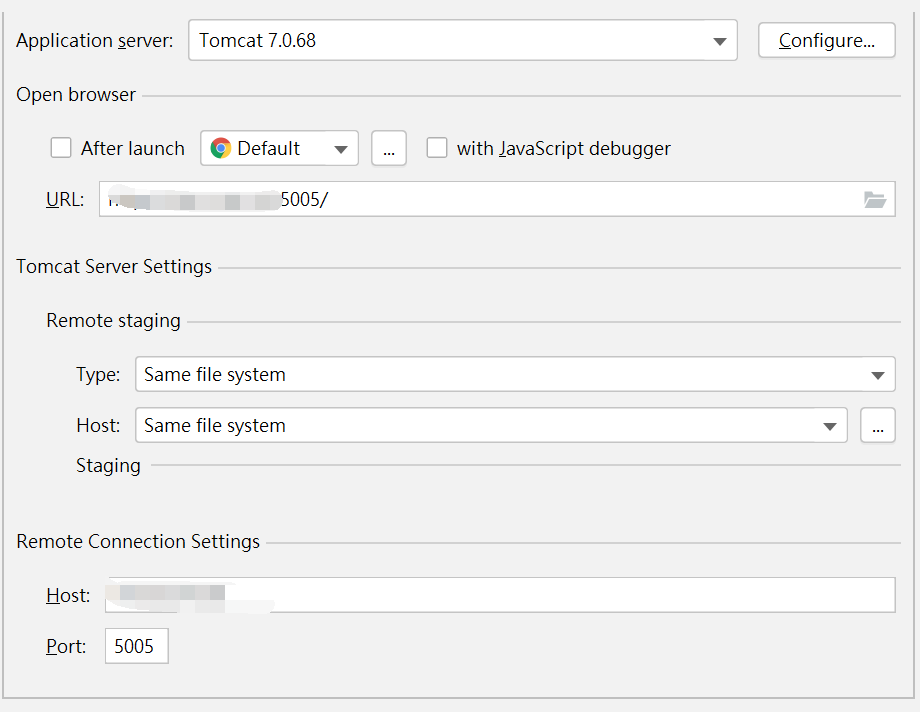This screenshot has height=712, width=920.
Task: Expand the Default browser dropdown arrow
Action: (340, 149)
